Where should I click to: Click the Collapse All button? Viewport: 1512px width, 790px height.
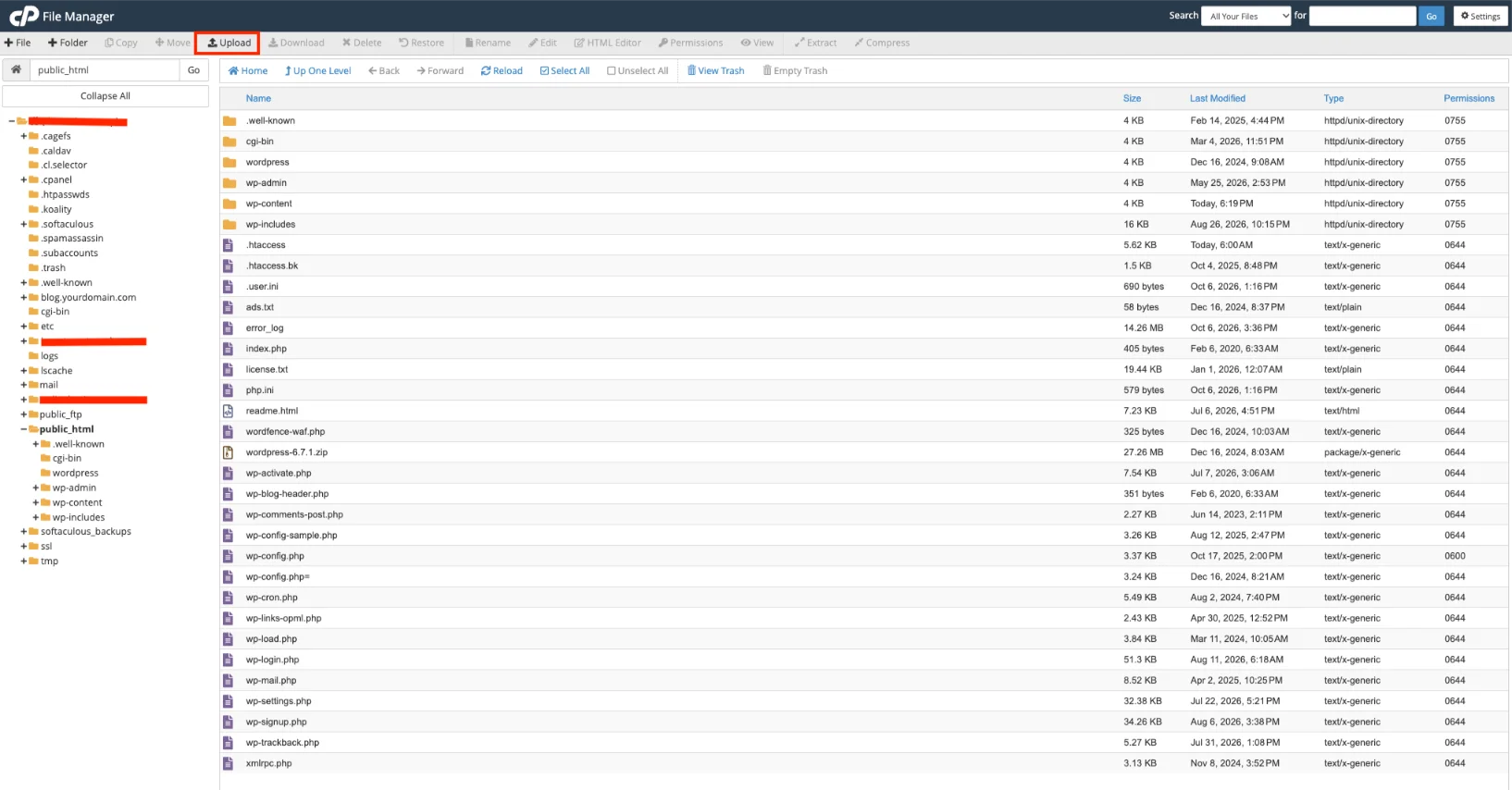(105, 96)
